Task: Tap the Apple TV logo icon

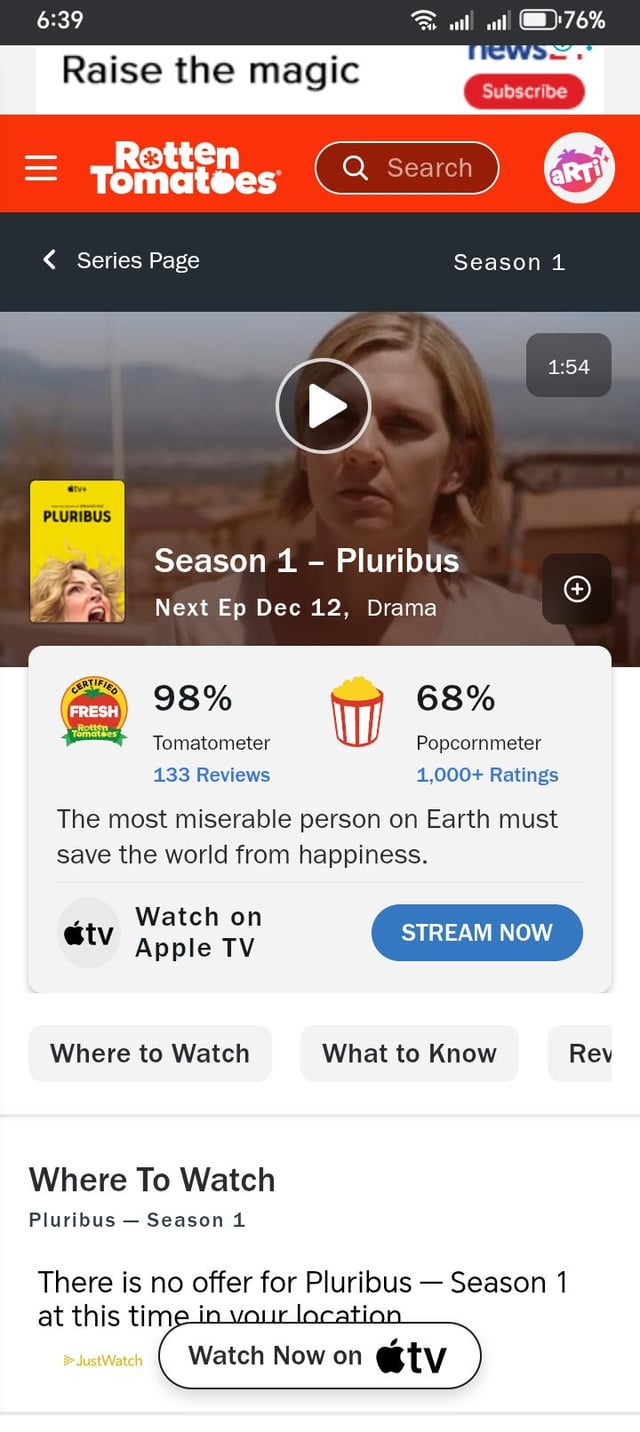Action: [88, 933]
